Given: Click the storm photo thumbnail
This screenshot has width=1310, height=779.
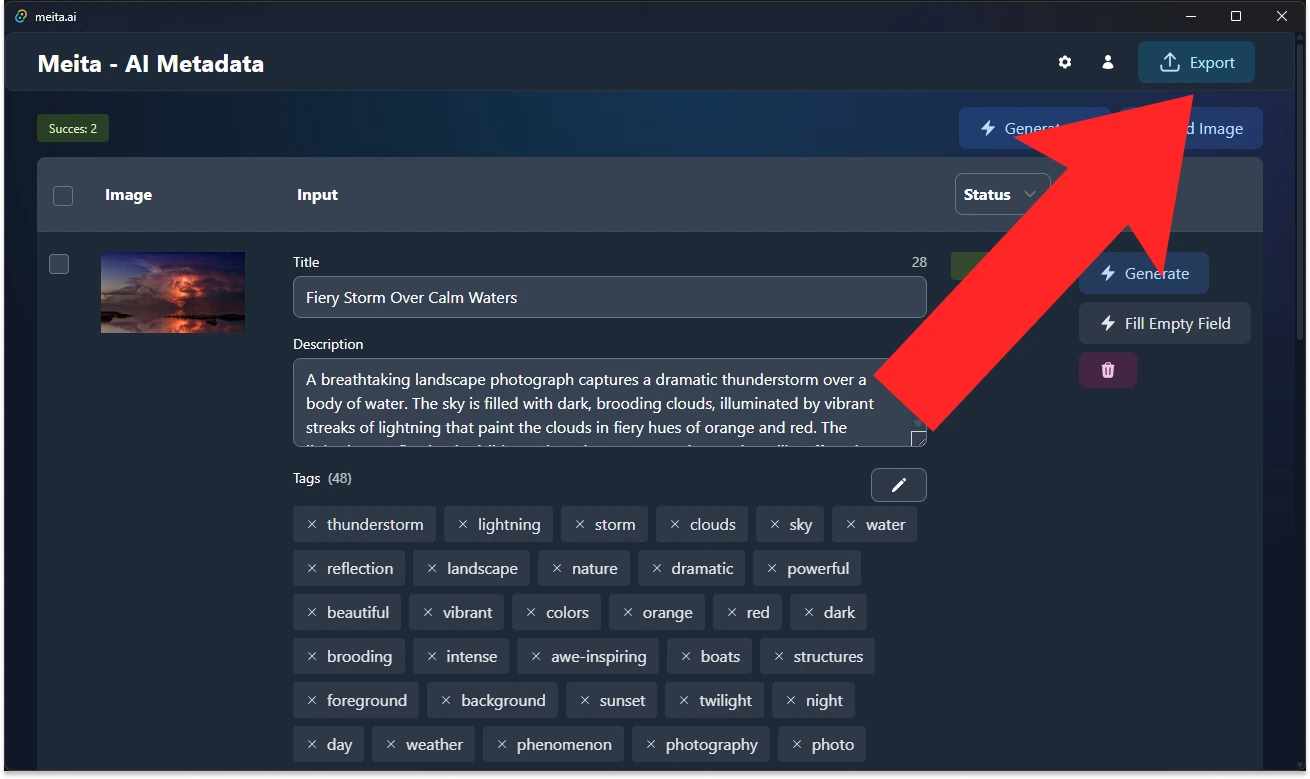Looking at the screenshot, I should [x=172, y=292].
